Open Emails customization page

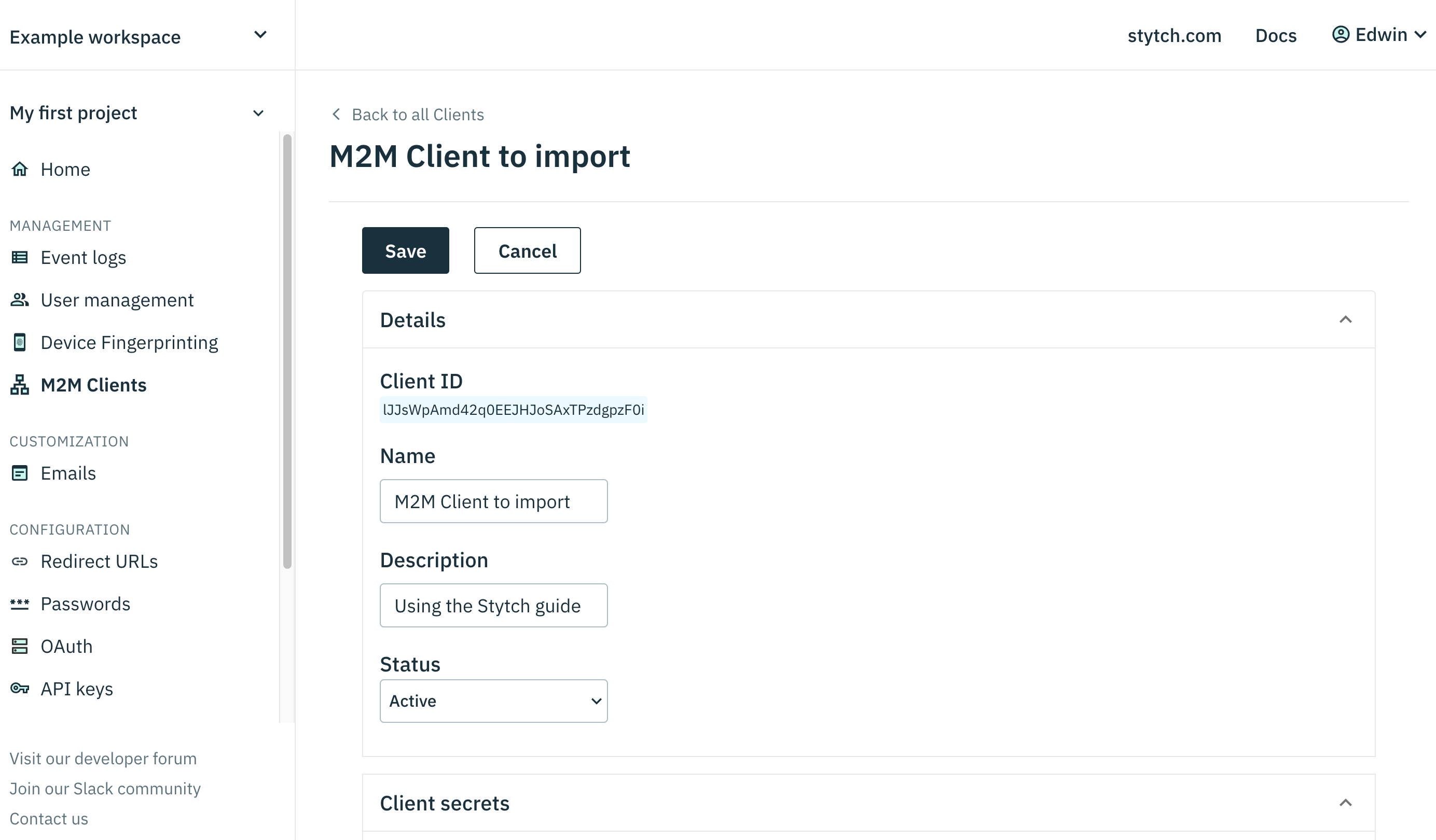(x=68, y=473)
